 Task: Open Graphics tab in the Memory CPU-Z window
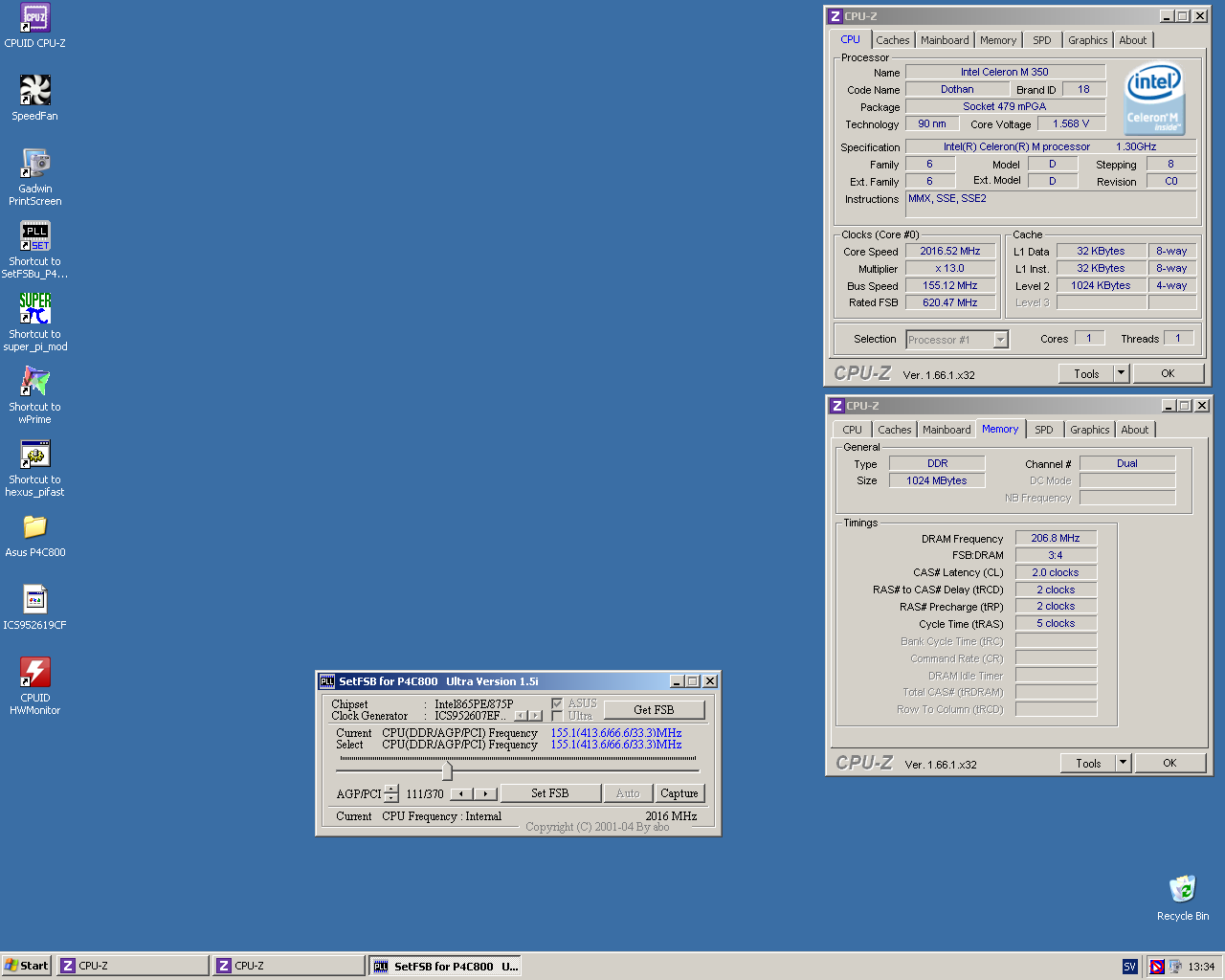coord(1090,430)
